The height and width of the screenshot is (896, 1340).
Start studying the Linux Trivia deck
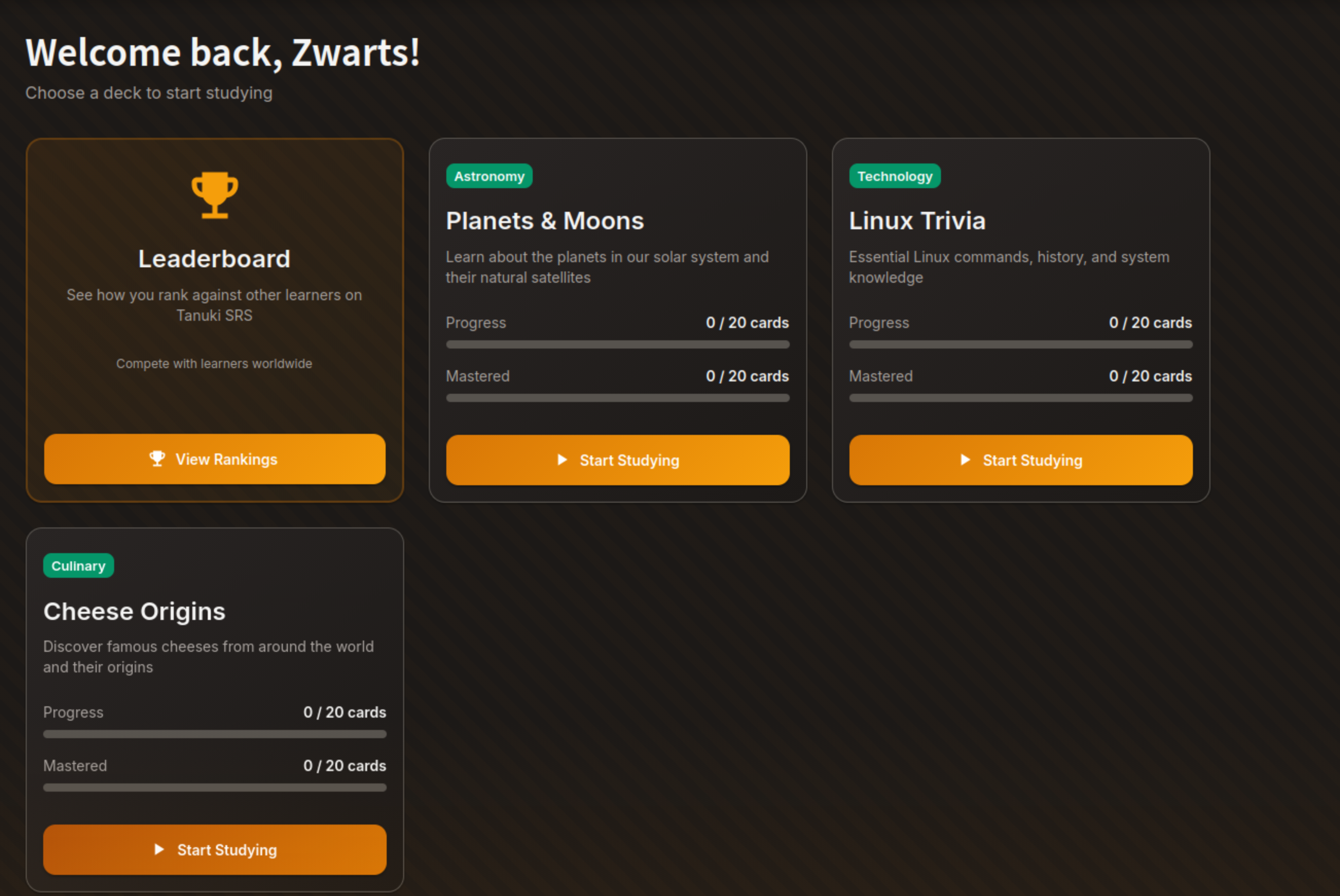(x=1020, y=460)
